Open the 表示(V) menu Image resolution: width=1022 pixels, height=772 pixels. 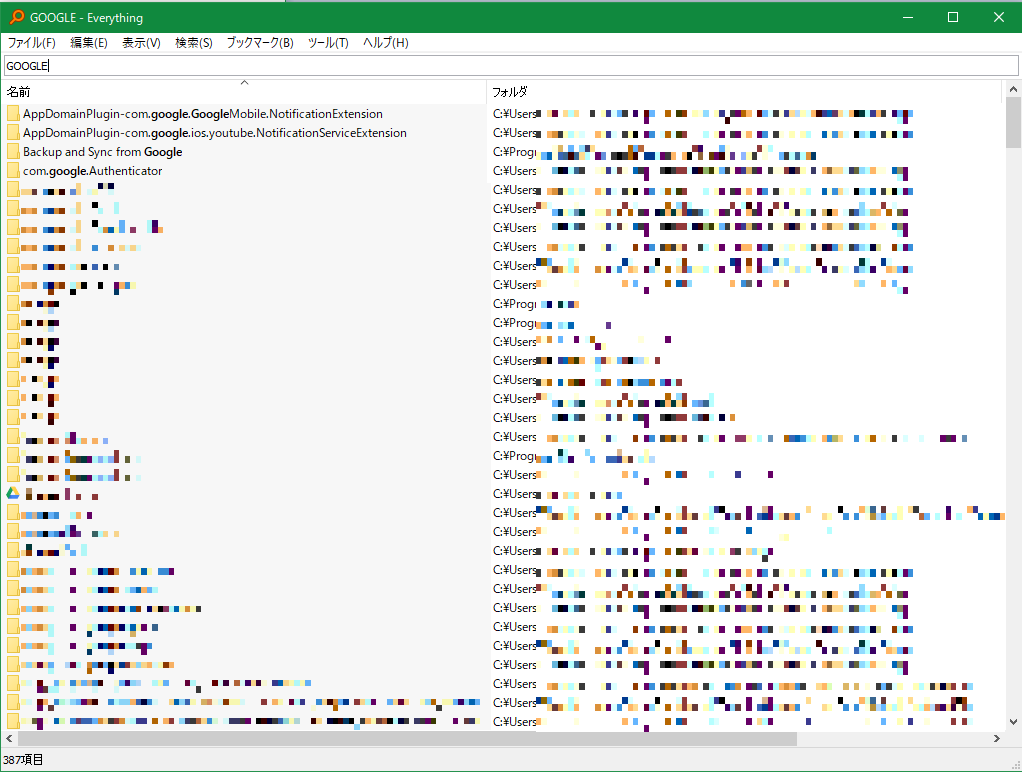[x=141, y=43]
